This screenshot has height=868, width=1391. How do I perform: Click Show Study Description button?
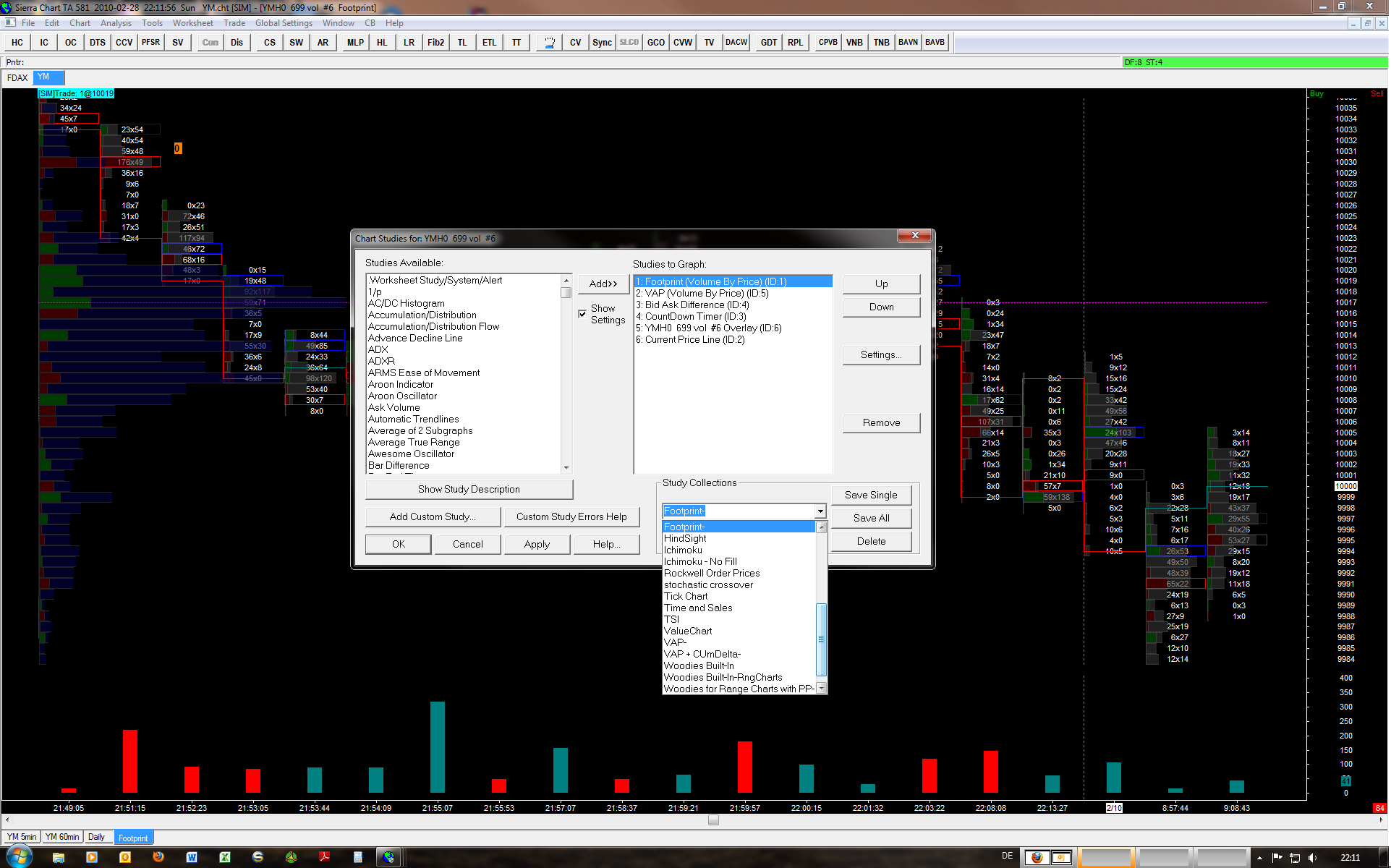click(x=469, y=490)
